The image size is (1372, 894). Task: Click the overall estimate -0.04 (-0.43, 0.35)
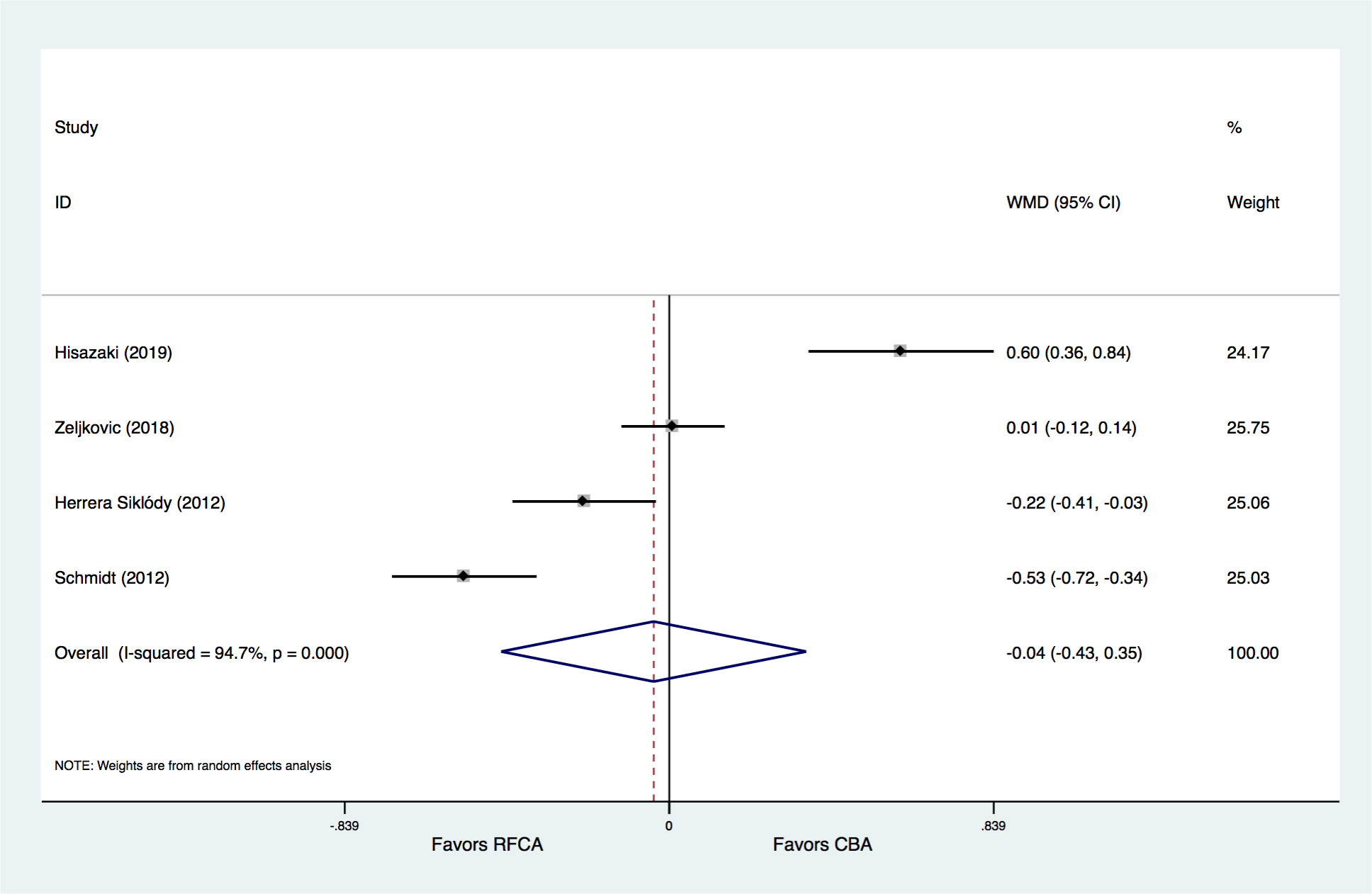click(1074, 653)
